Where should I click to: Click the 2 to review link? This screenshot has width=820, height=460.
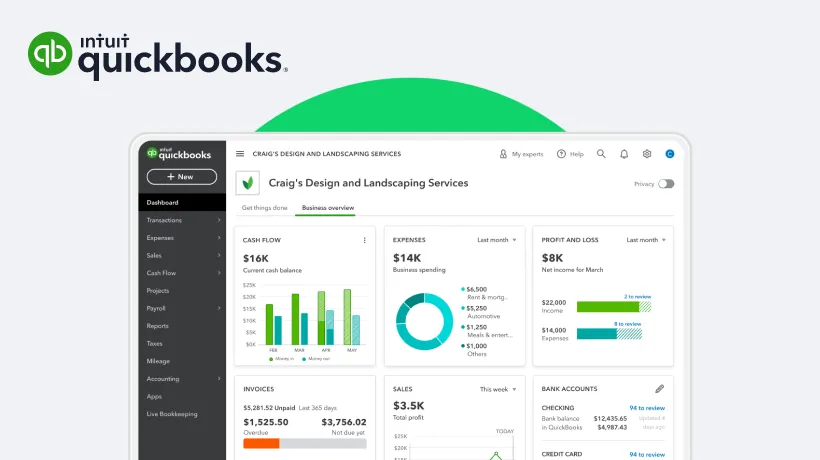coord(637,296)
